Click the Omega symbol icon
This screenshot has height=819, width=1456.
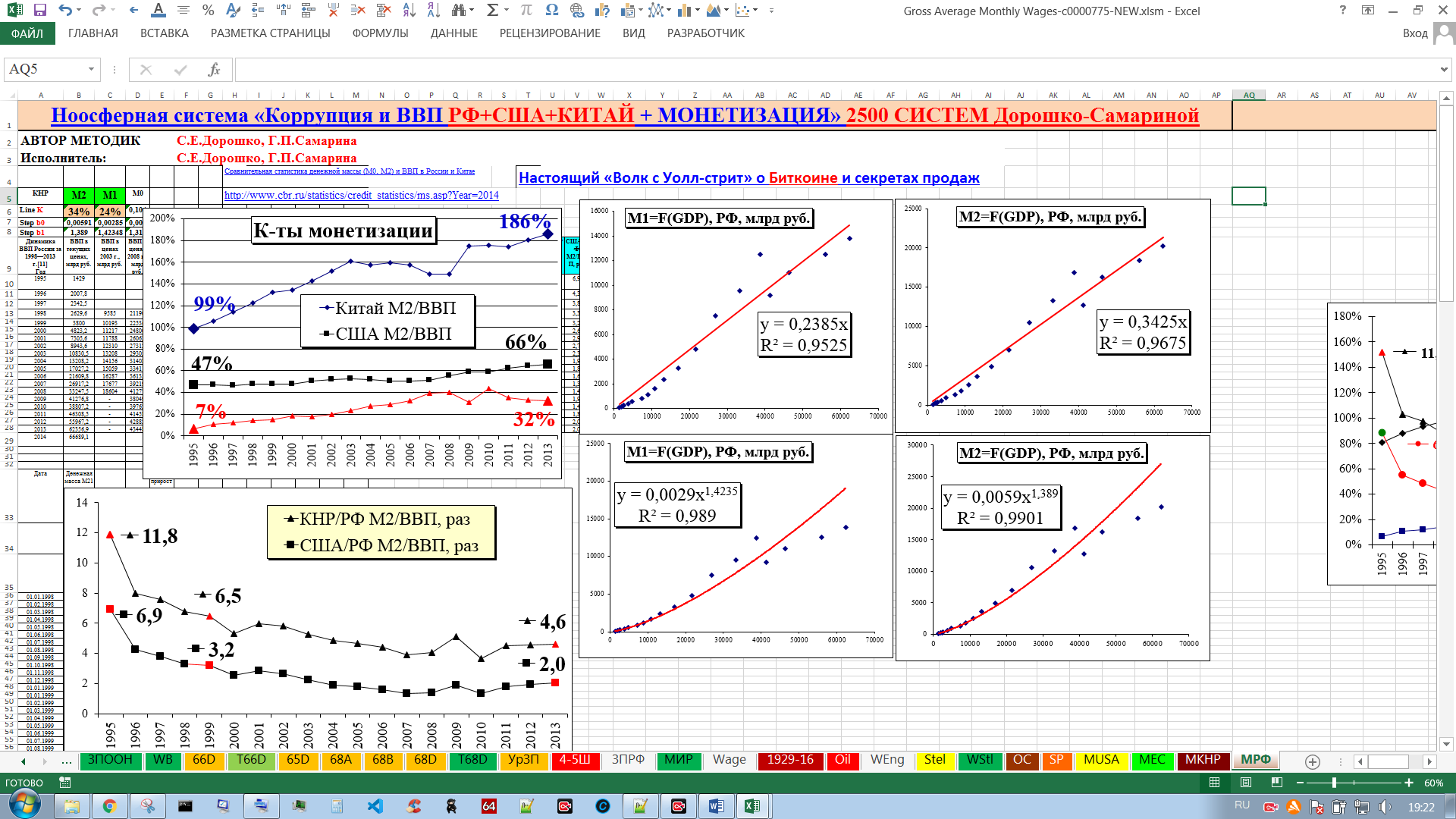551,11
